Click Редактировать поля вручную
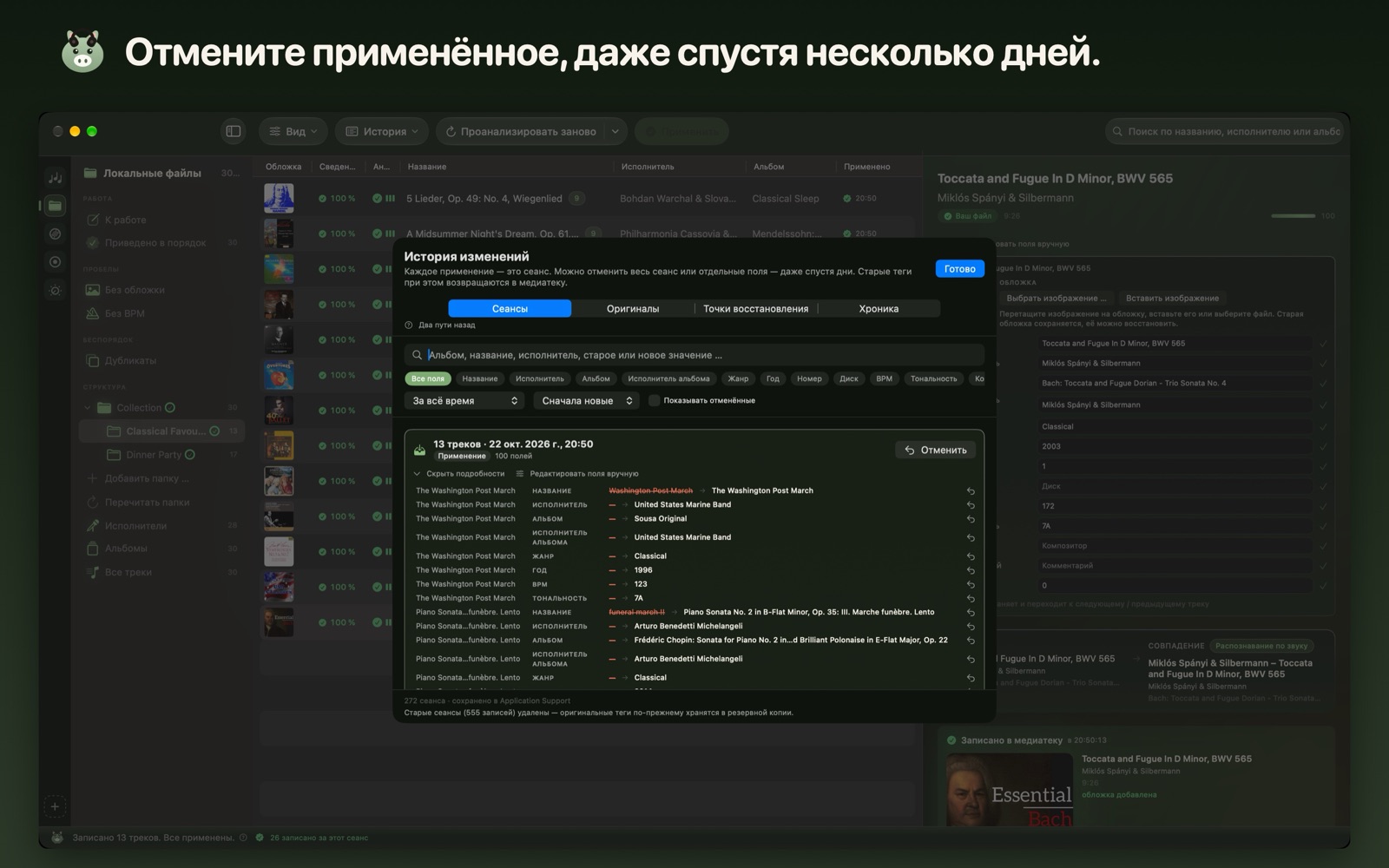This screenshot has height=868, width=1389. 577,474
